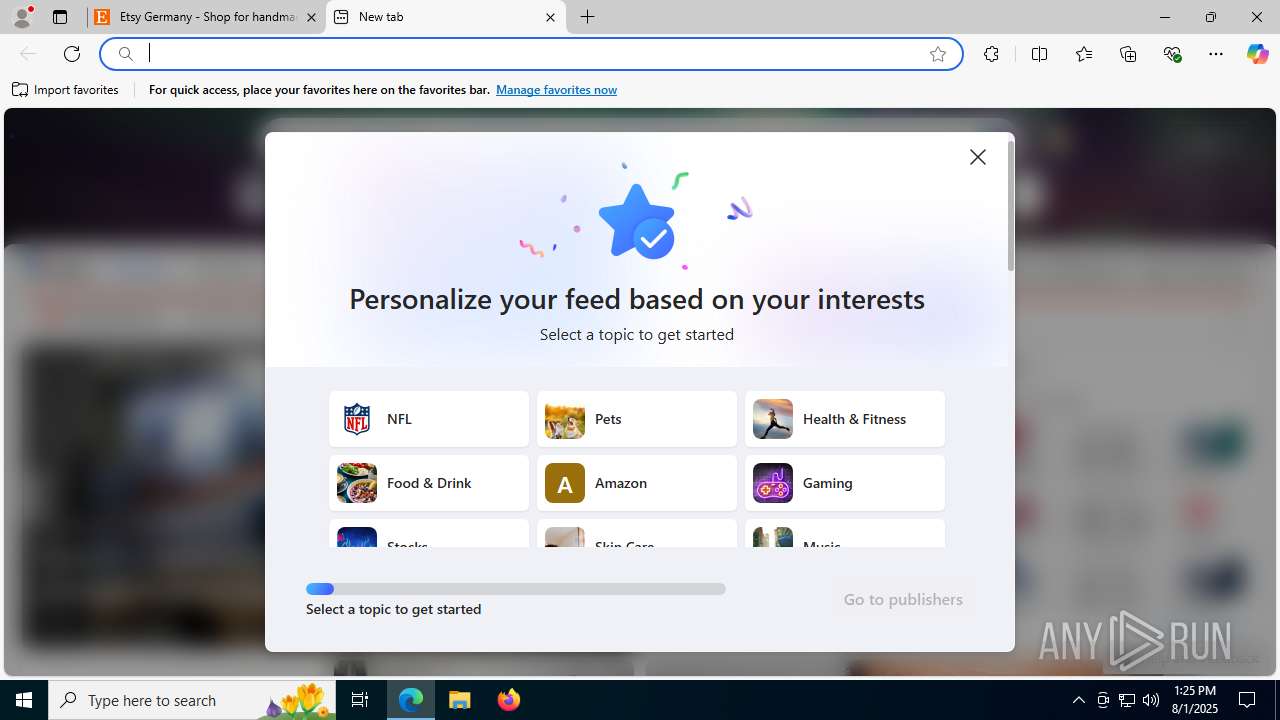Open the tab actions menu icon
This screenshot has width=1280, height=720.
(x=60, y=17)
